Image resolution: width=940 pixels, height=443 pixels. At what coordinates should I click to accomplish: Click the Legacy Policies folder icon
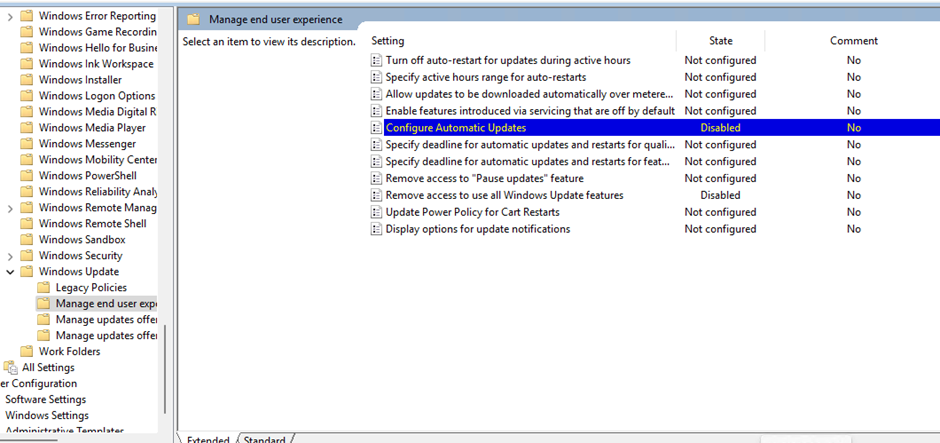tap(44, 288)
